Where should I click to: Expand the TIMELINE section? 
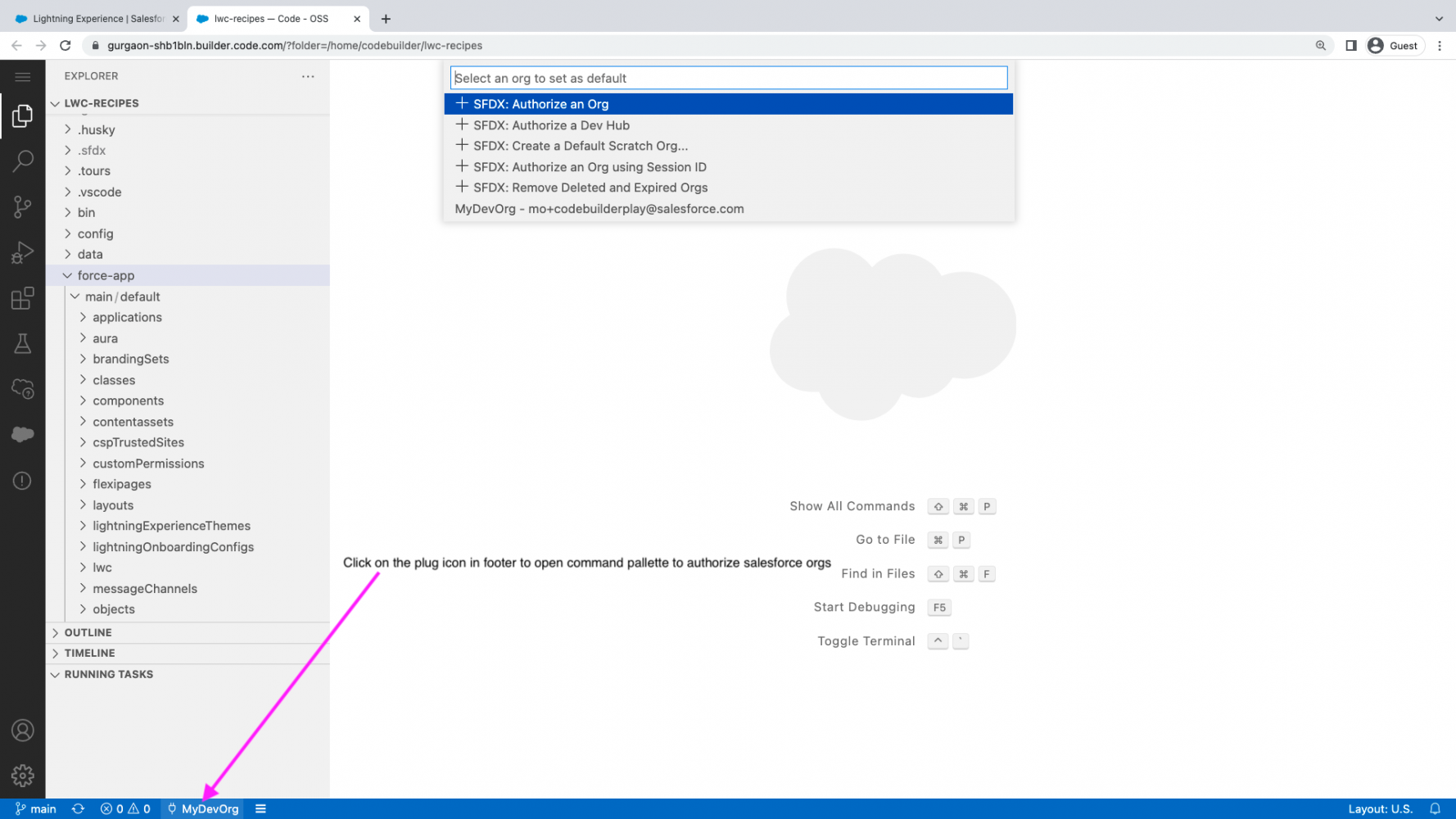click(x=188, y=653)
